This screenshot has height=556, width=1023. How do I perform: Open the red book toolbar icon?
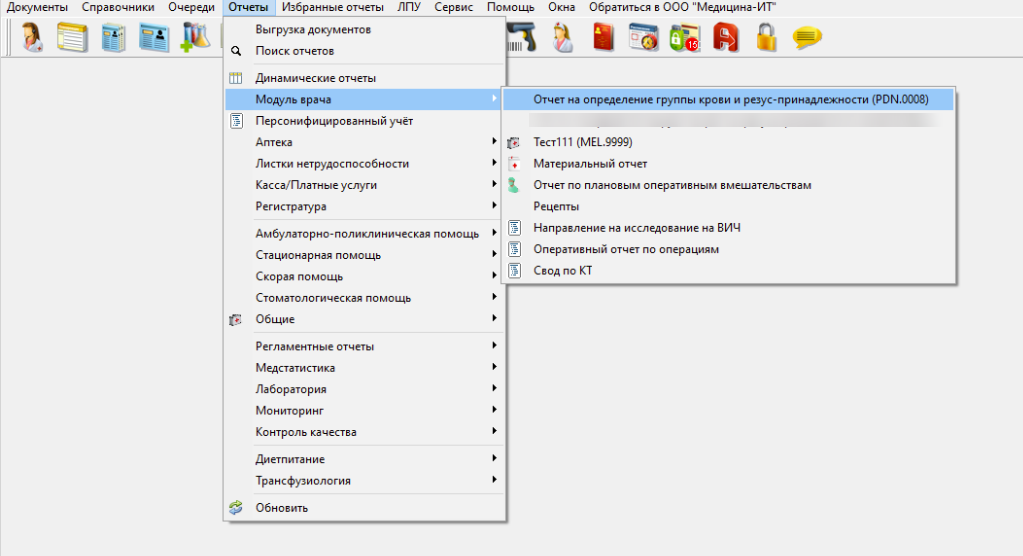pyautogui.click(x=603, y=37)
